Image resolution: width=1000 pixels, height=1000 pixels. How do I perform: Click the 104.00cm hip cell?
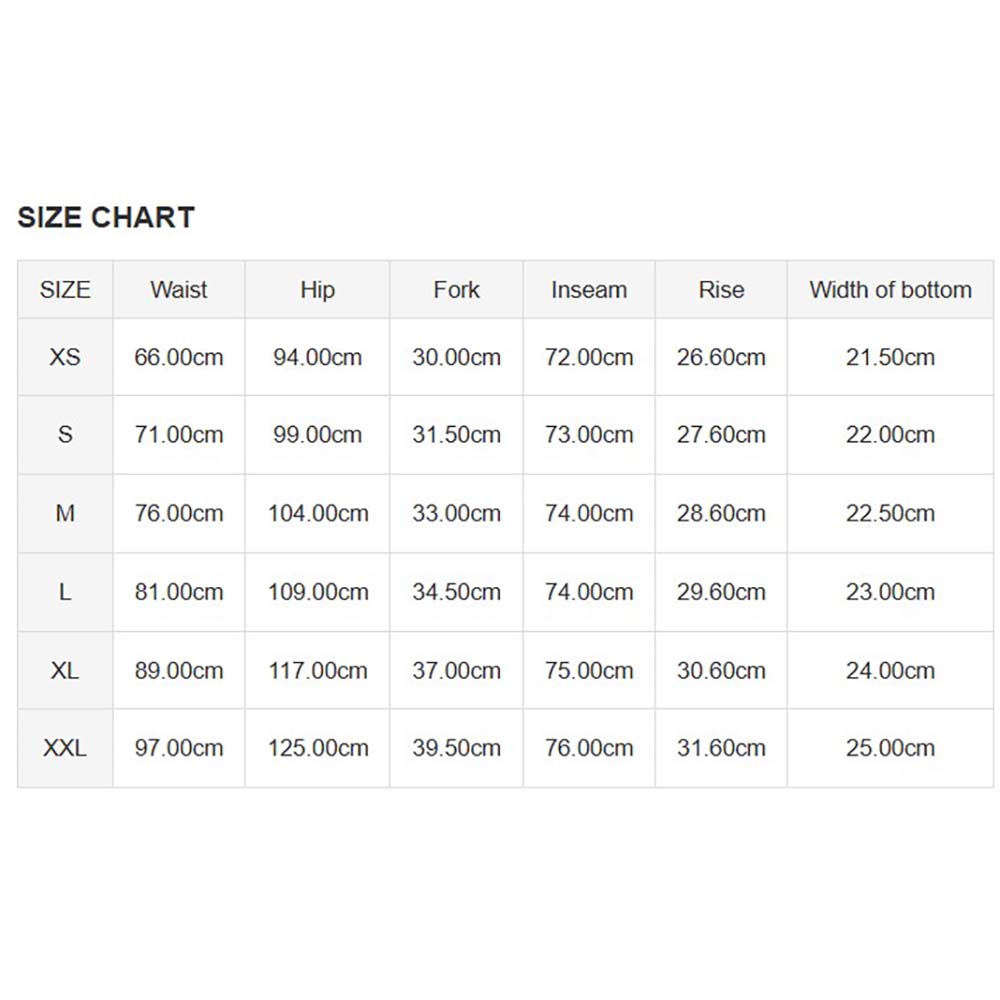318,513
